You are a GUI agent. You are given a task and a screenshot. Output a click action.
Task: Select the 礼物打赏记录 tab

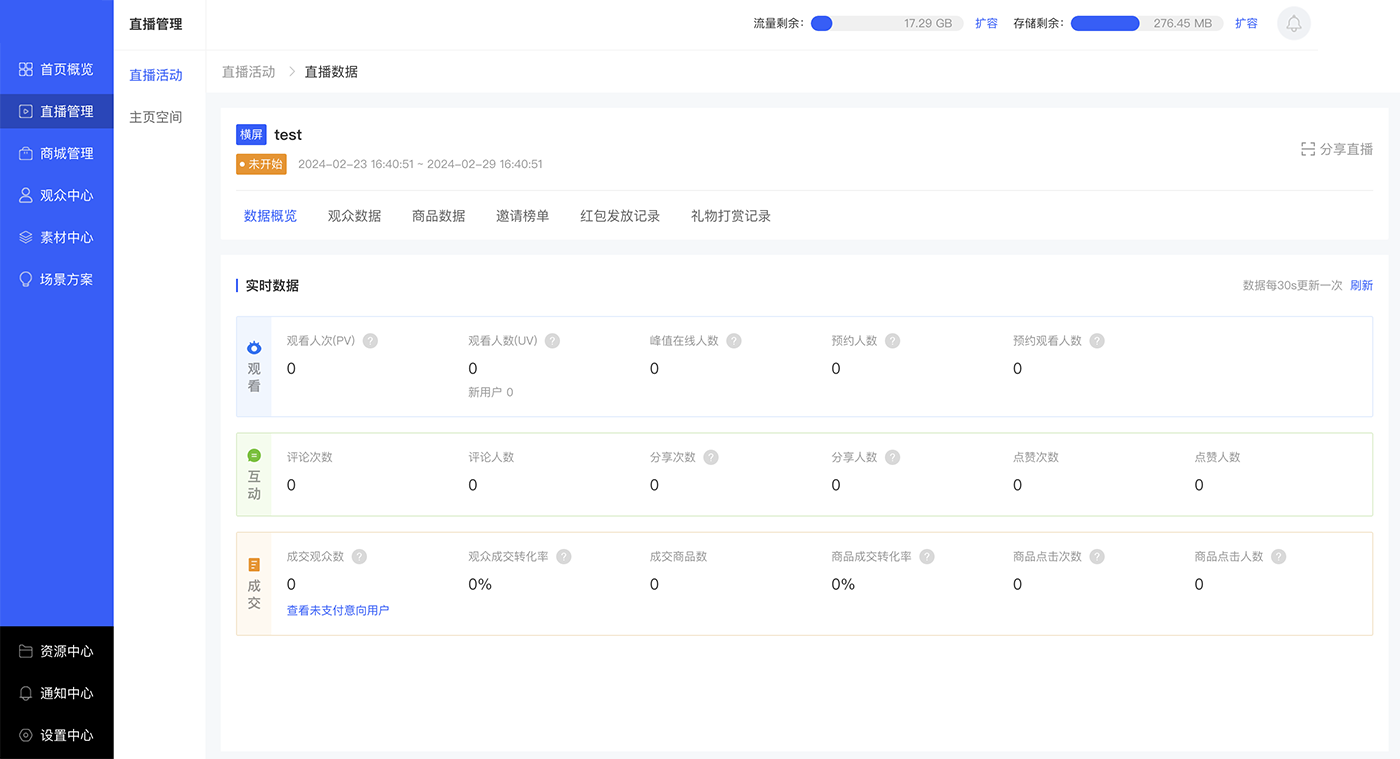pos(730,216)
